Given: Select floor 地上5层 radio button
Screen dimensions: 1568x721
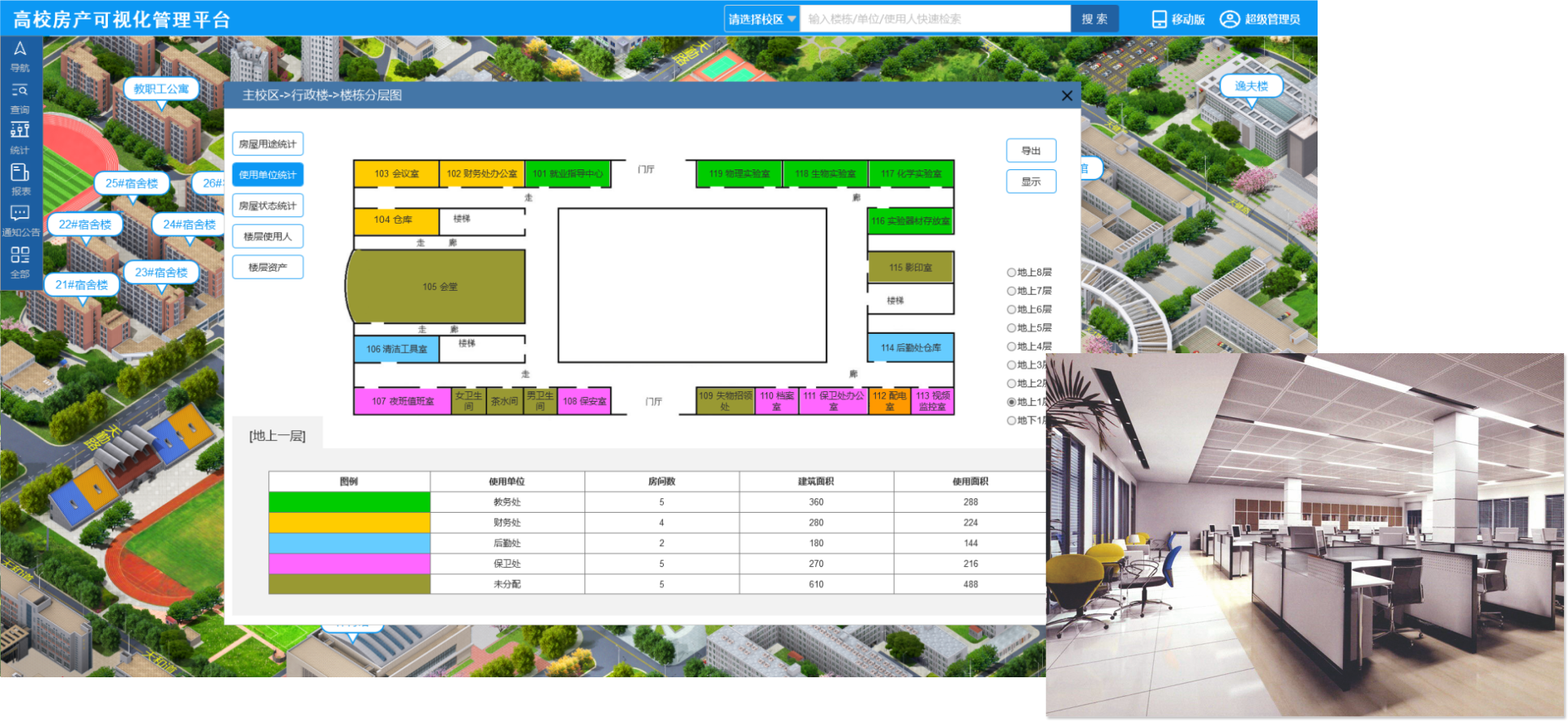Looking at the screenshot, I should [1011, 328].
